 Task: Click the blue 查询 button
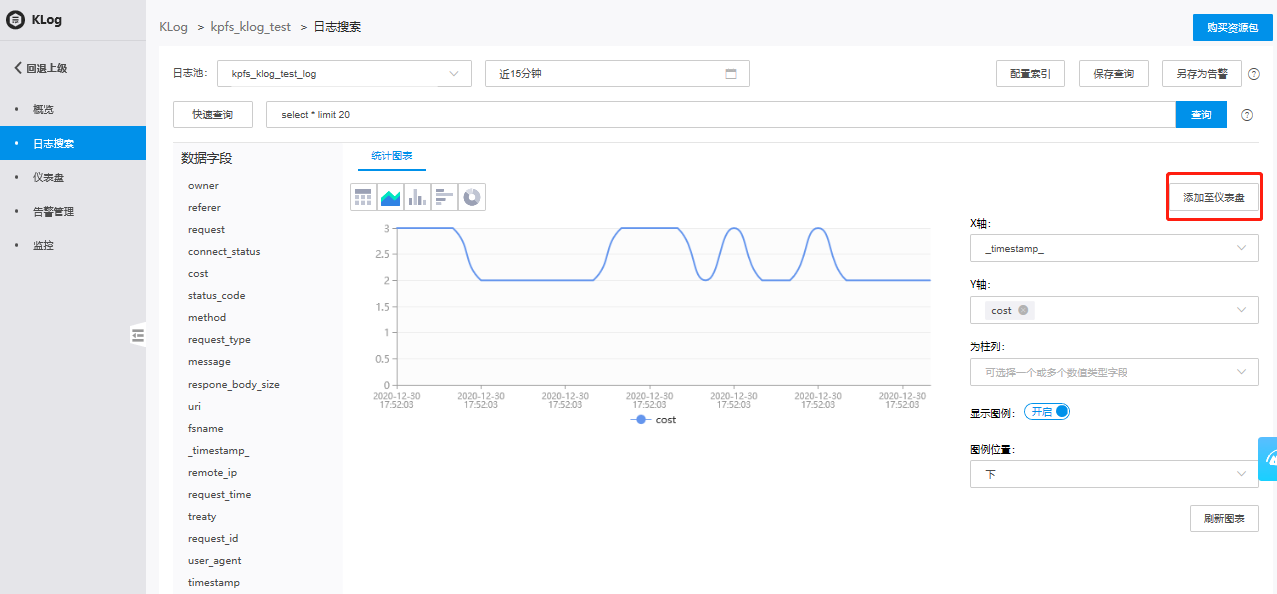(x=1200, y=115)
